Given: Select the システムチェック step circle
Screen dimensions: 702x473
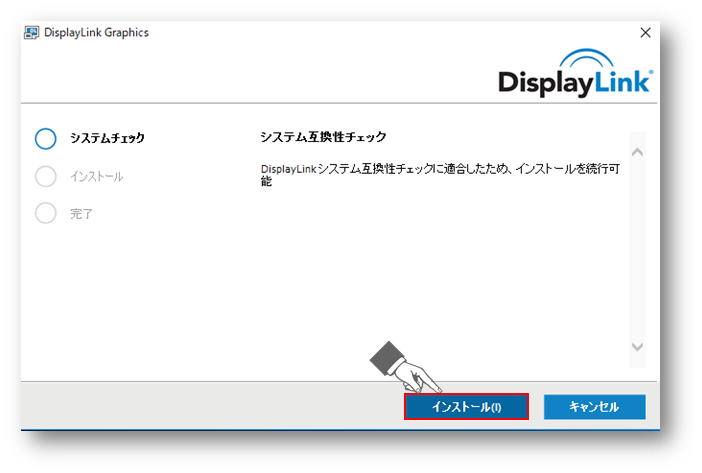Looking at the screenshot, I should tap(46, 138).
